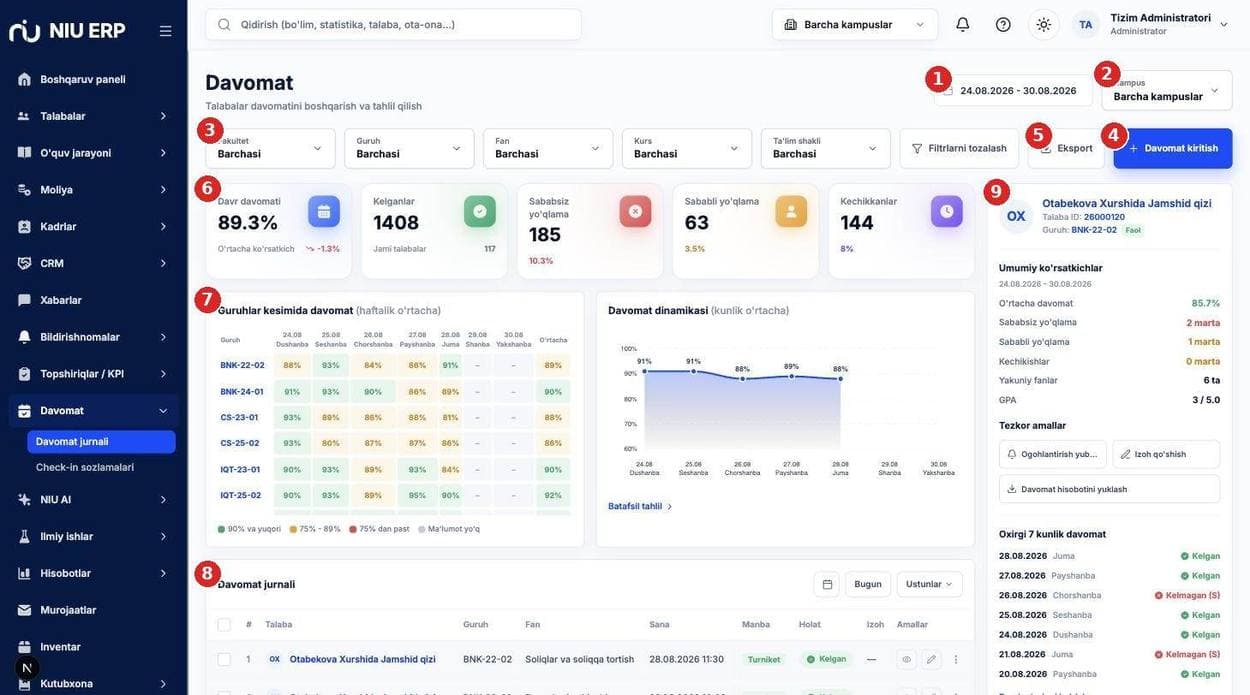Click the Eksport button
This screenshot has height=695, width=1250.
1066,148
